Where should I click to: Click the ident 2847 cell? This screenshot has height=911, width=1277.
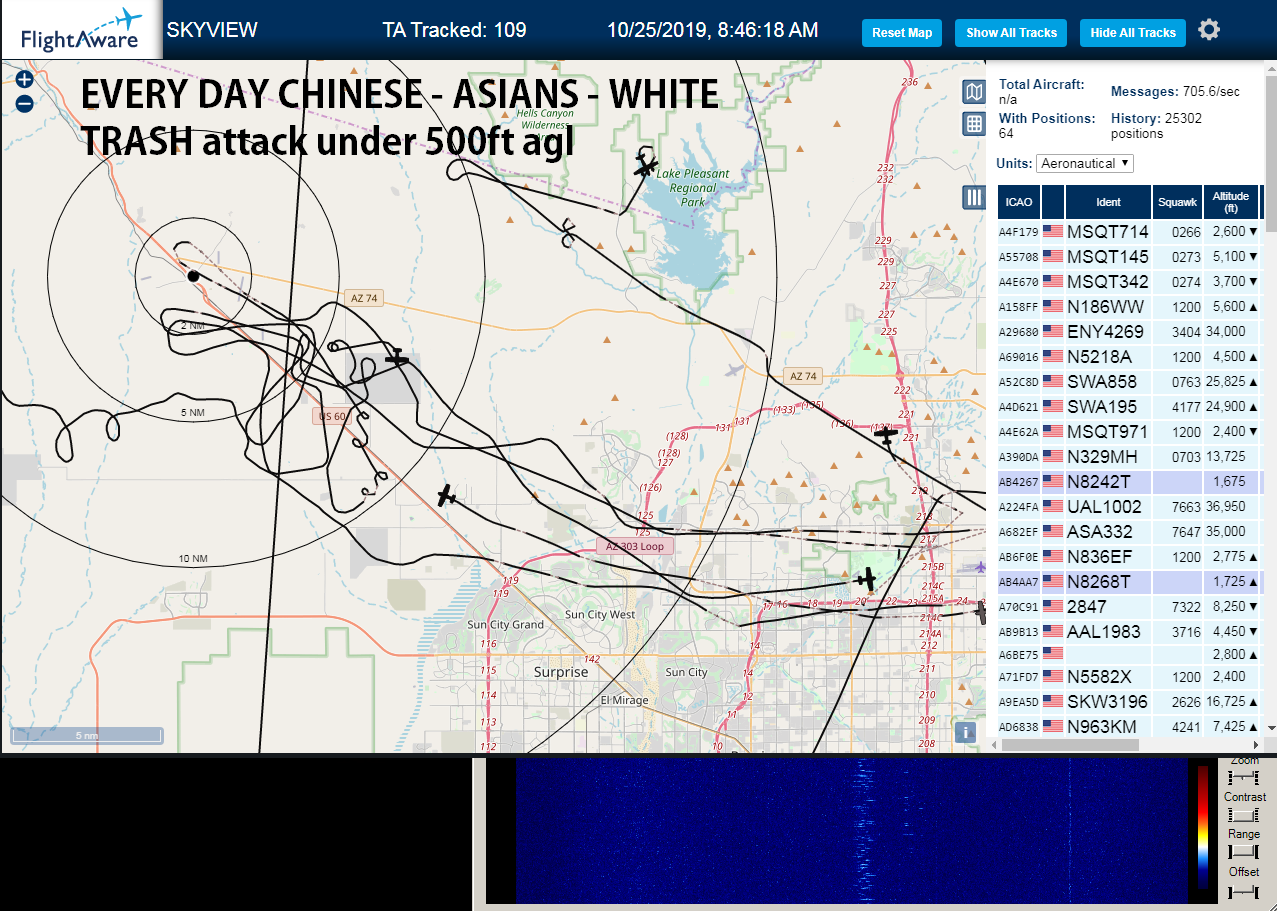[x=1108, y=606]
